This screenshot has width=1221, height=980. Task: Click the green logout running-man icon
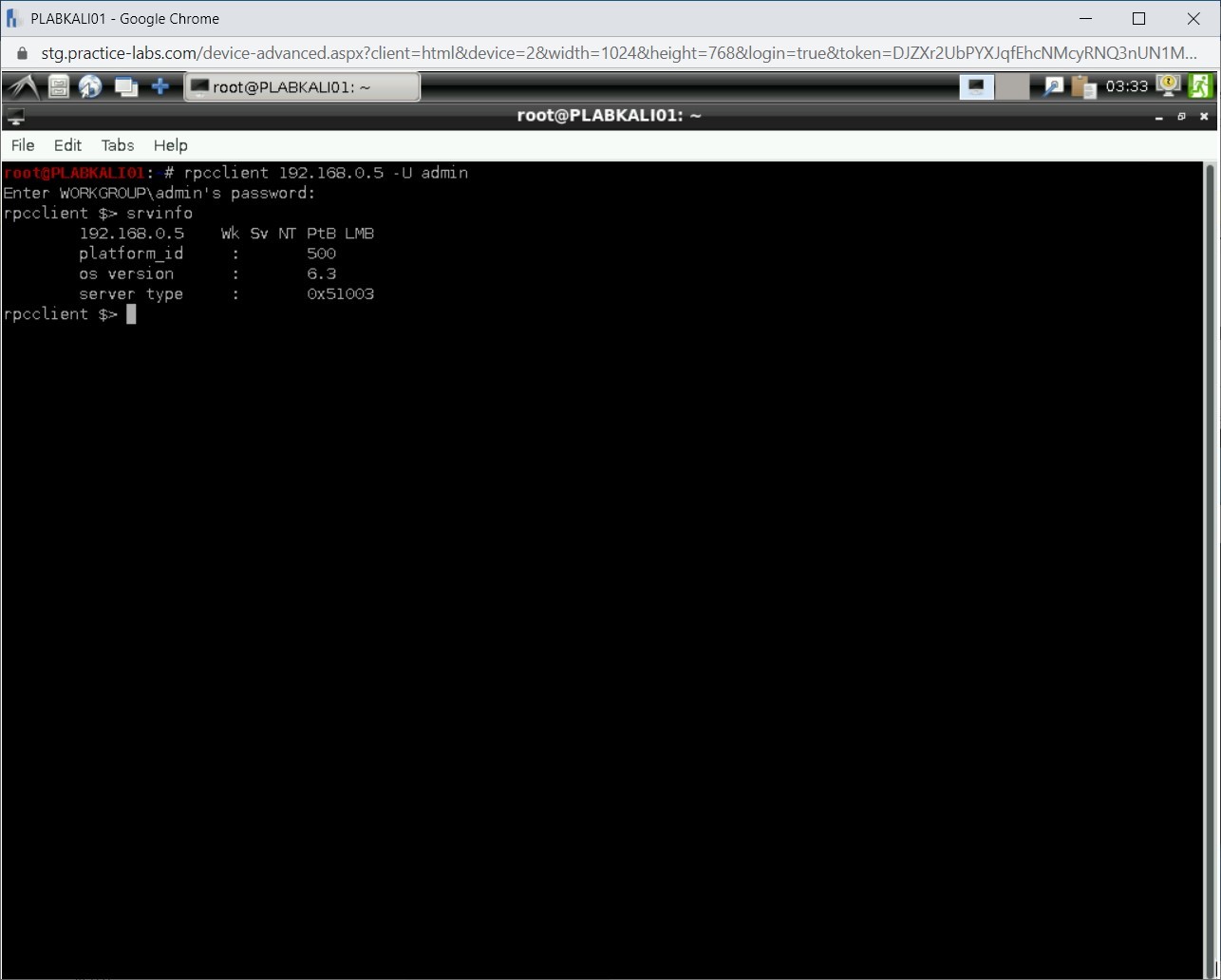pos(1200,85)
